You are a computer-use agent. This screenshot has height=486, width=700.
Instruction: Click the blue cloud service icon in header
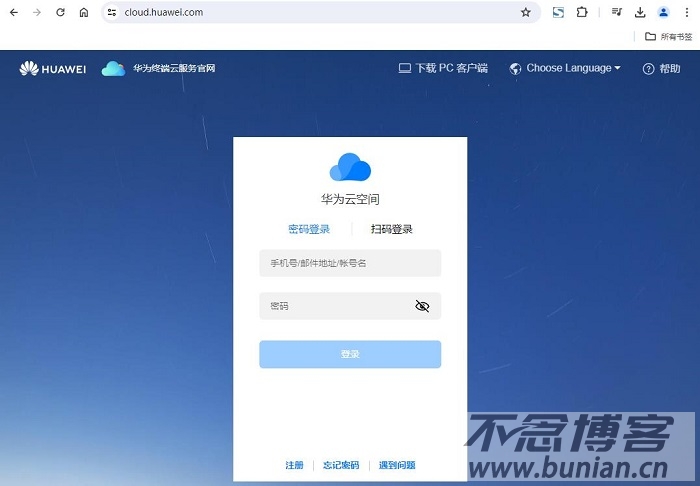pyautogui.click(x=113, y=69)
